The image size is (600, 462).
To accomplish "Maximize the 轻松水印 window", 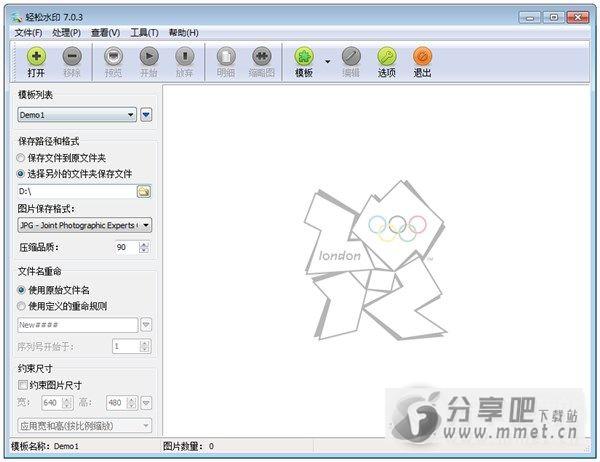I will click(x=553, y=18).
